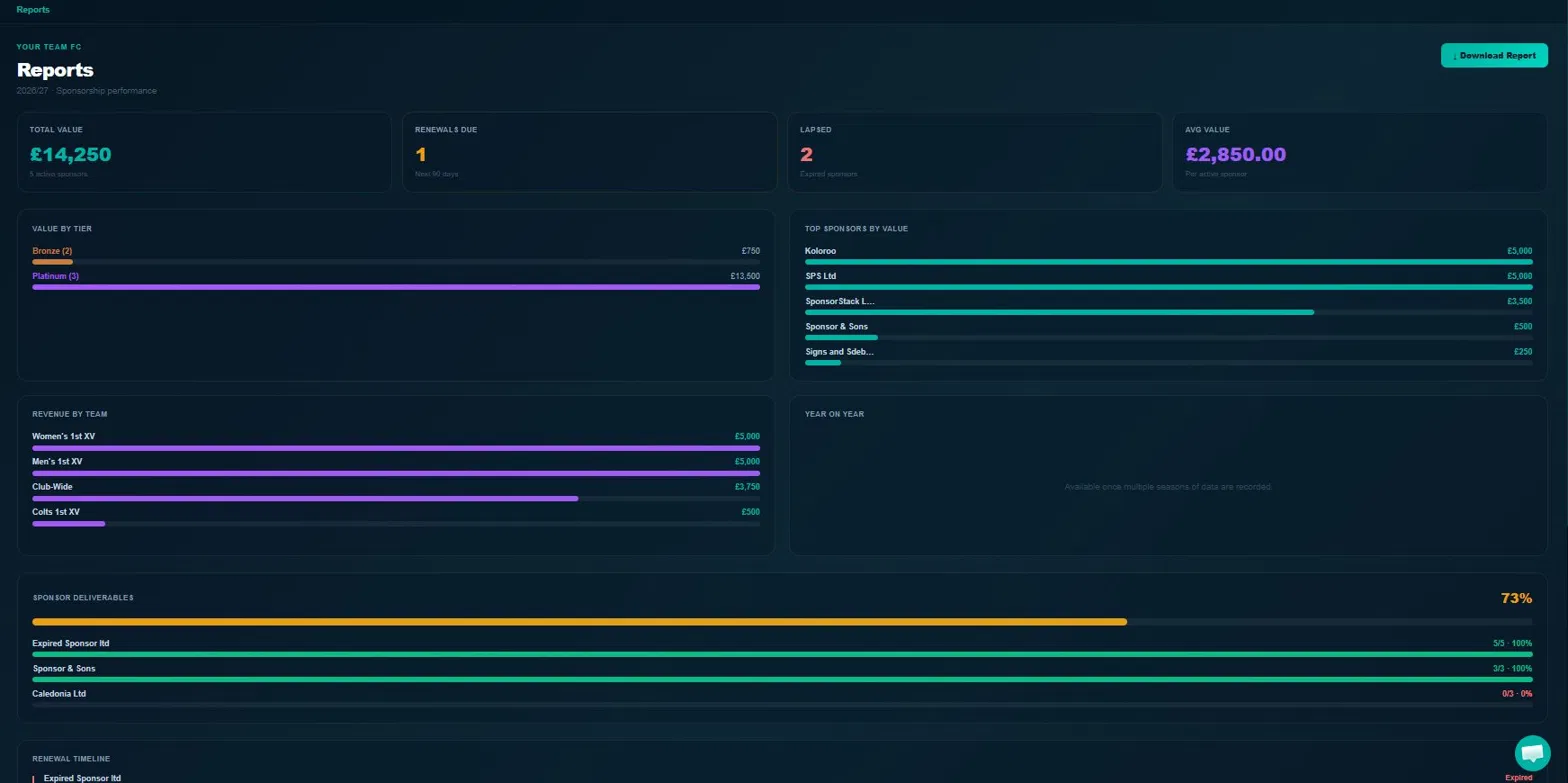The height and width of the screenshot is (783, 1568).
Task: Click the Expired status in renewal timeline
Action: [x=1518, y=777]
